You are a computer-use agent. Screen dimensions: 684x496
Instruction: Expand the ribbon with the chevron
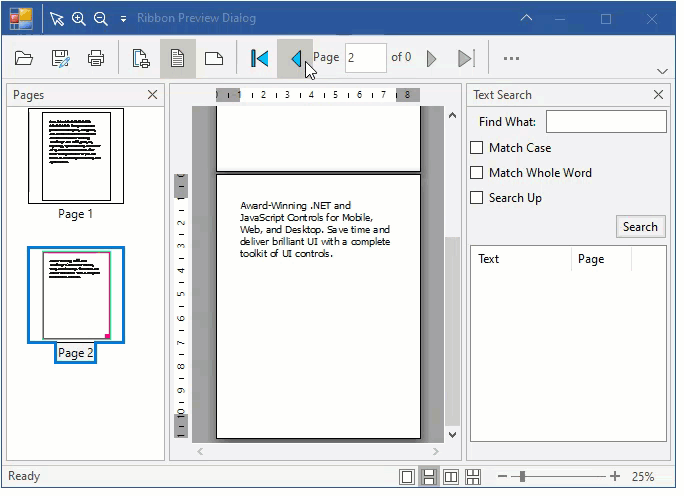(662, 71)
